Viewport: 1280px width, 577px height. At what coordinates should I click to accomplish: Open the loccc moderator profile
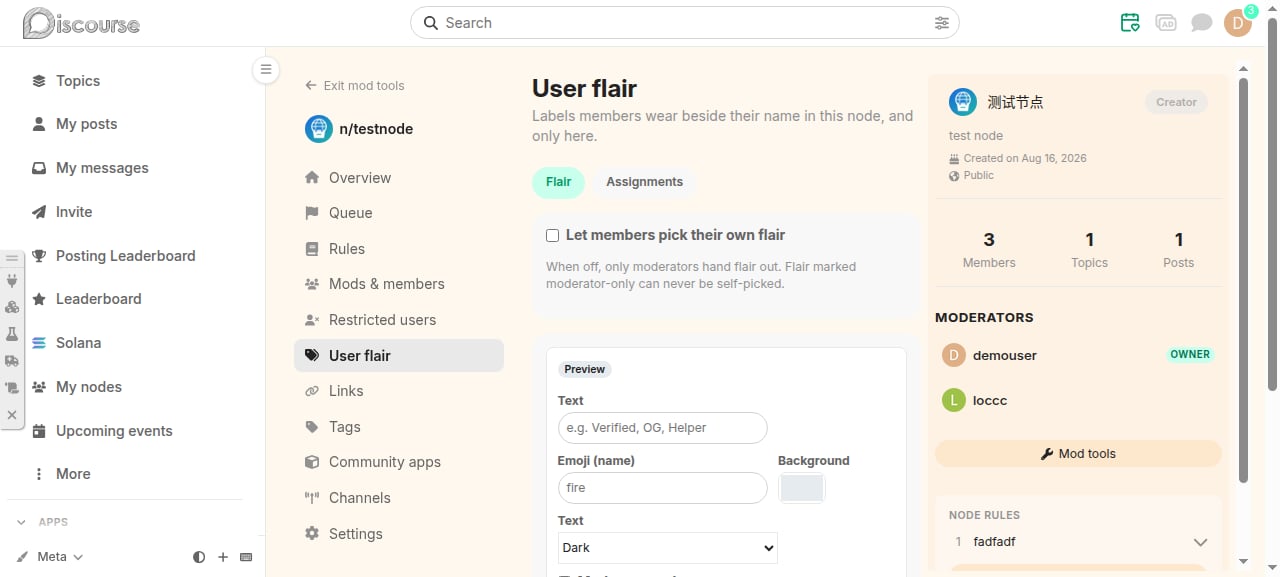pos(990,400)
